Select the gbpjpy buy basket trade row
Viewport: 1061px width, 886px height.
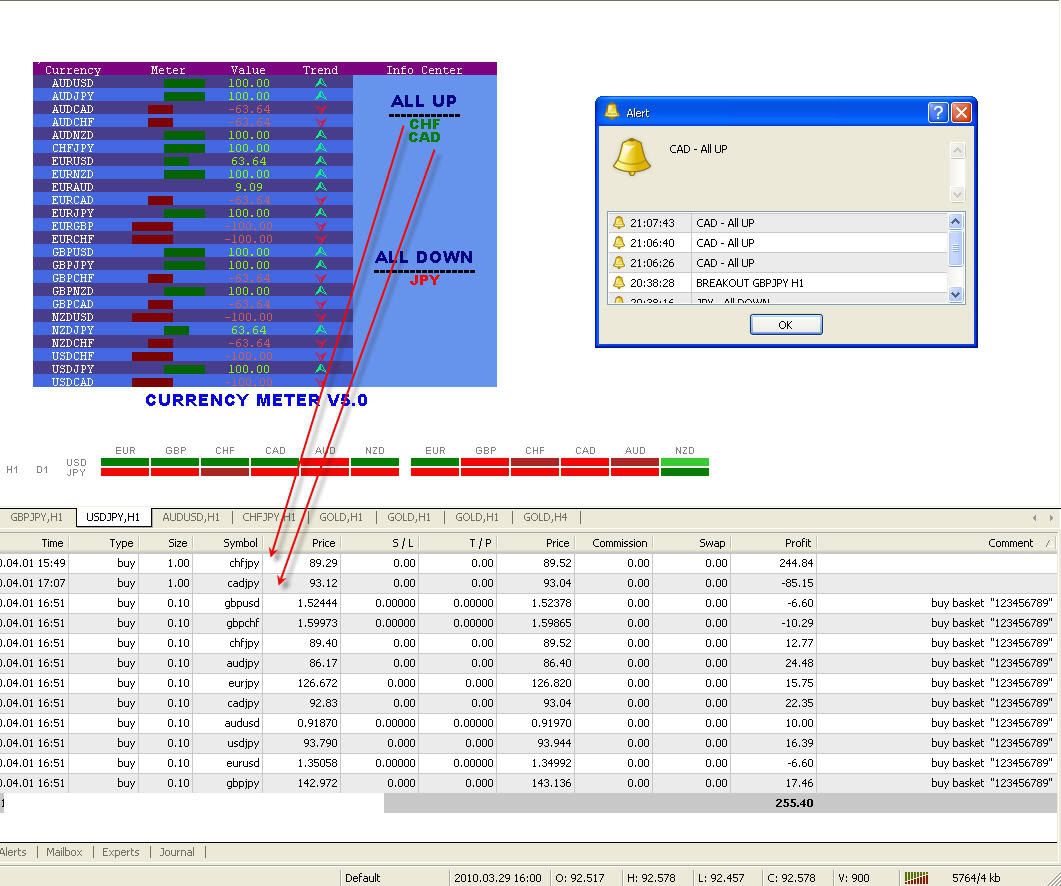[528, 783]
